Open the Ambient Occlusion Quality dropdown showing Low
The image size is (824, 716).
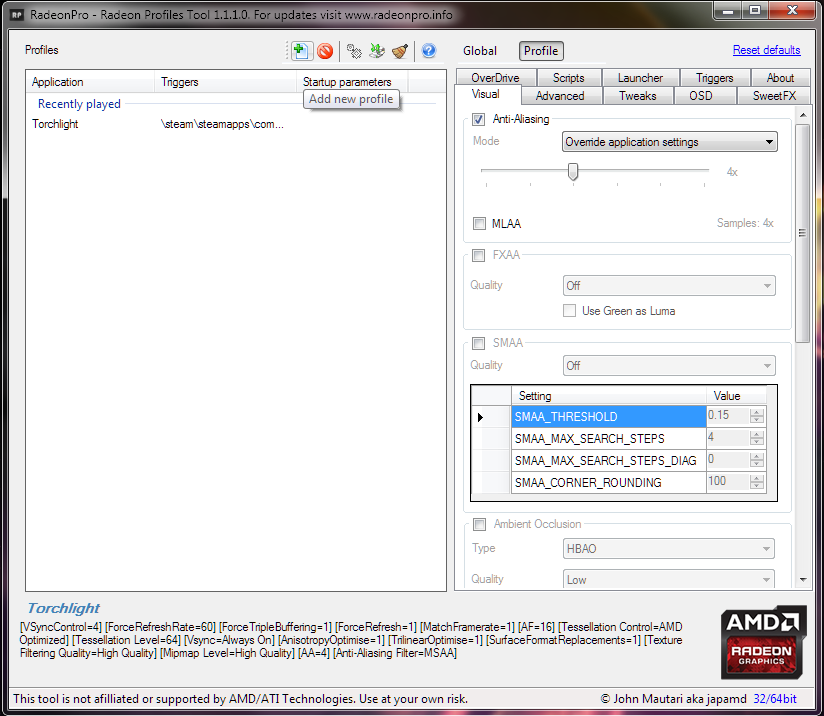[x=668, y=579]
